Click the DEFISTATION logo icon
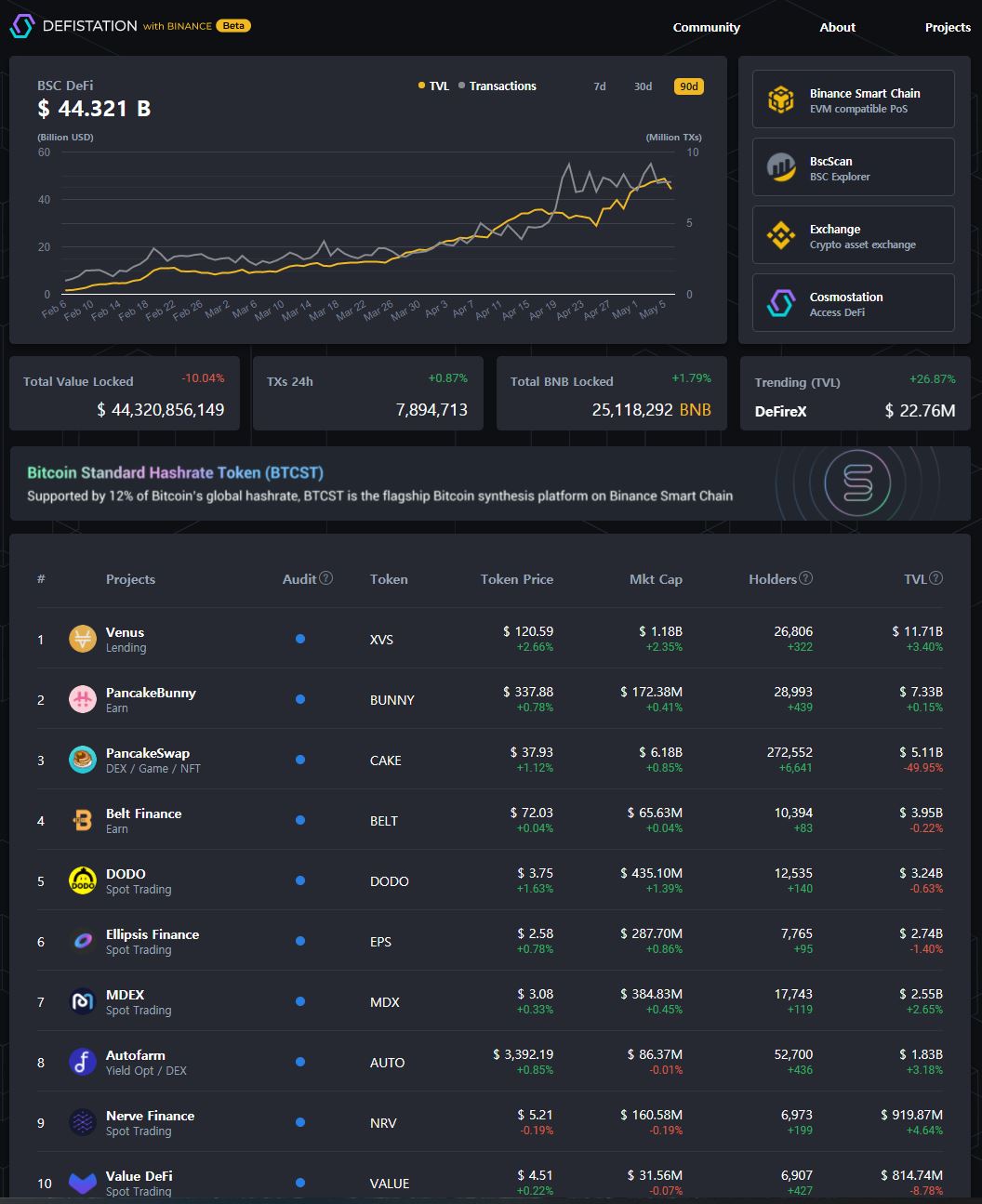This screenshot has height=1204, width=982. (x=21, y=26)
